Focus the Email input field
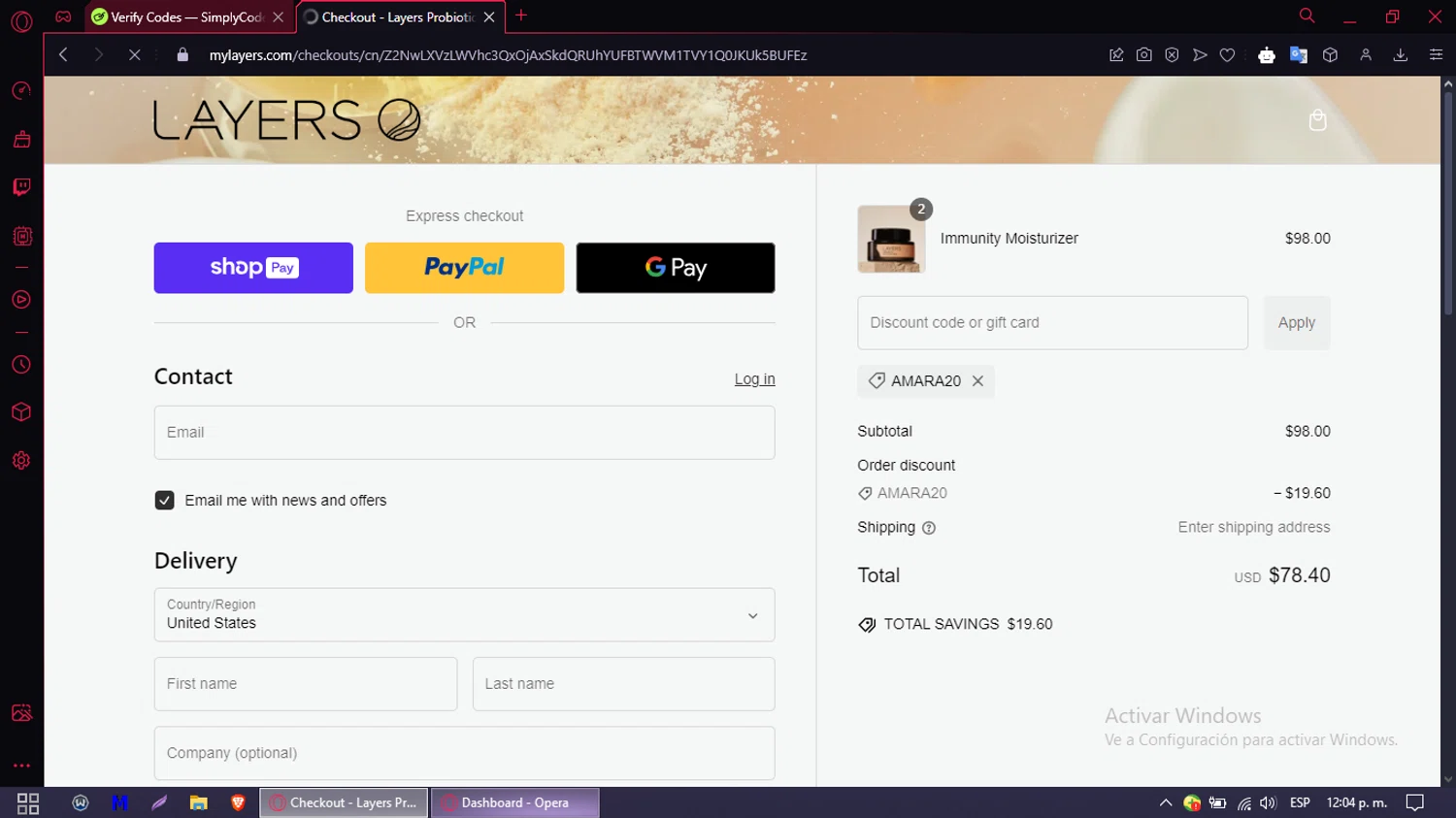Screen dimensions: 1456x818 [464, 433]
